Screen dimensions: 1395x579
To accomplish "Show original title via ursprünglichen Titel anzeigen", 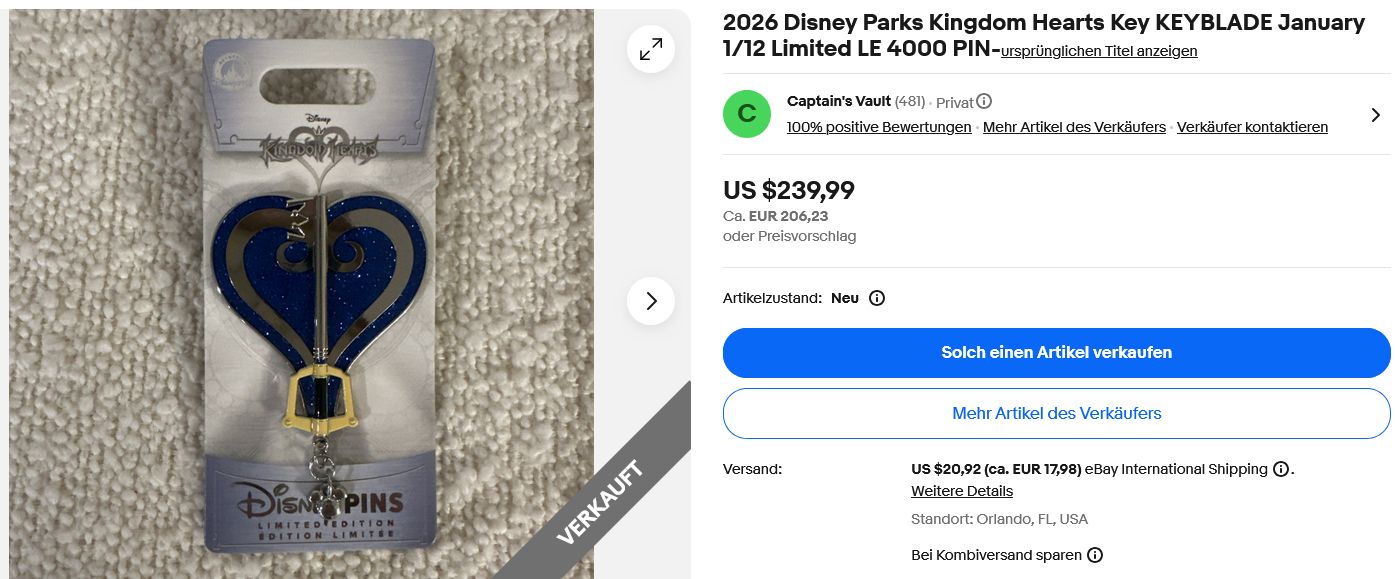I will click(1099, 51).
